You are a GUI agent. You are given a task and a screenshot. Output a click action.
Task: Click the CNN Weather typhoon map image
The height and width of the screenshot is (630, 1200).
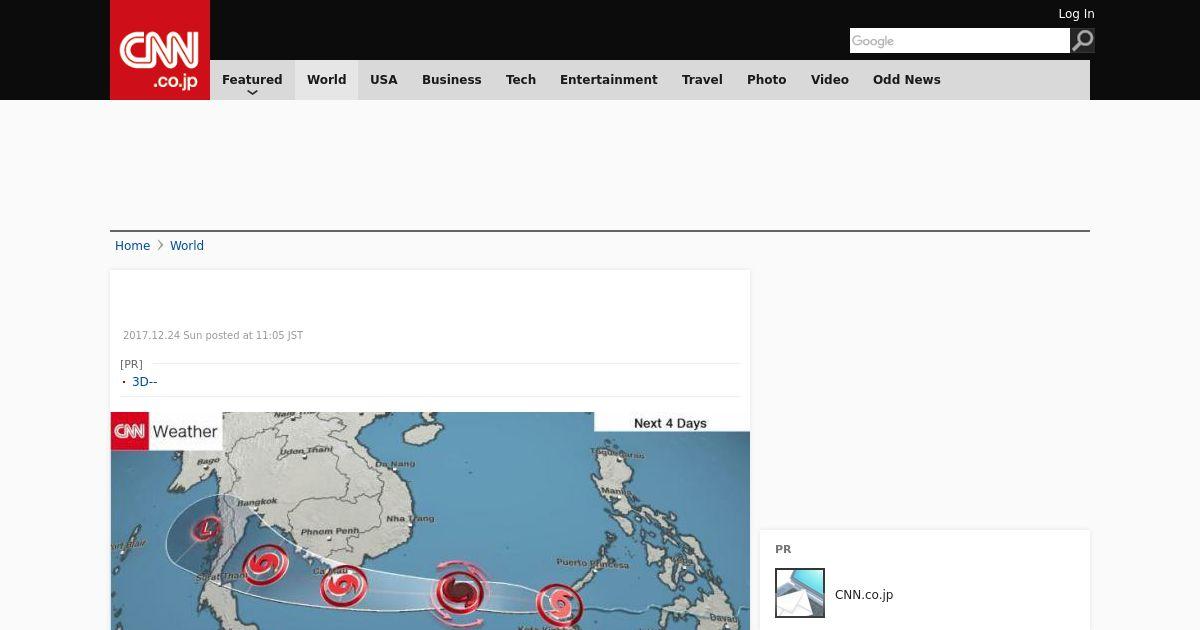pos(430,521)
